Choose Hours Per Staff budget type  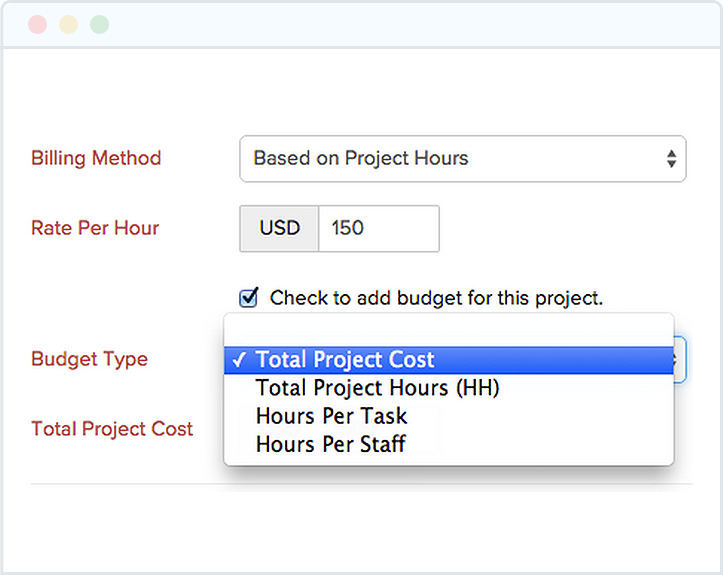(330, 444)
